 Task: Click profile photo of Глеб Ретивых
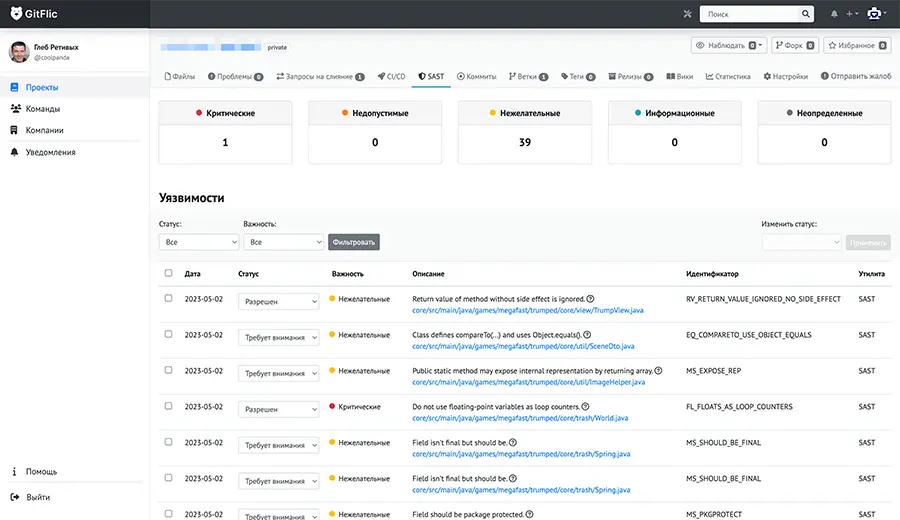(19, 52)
